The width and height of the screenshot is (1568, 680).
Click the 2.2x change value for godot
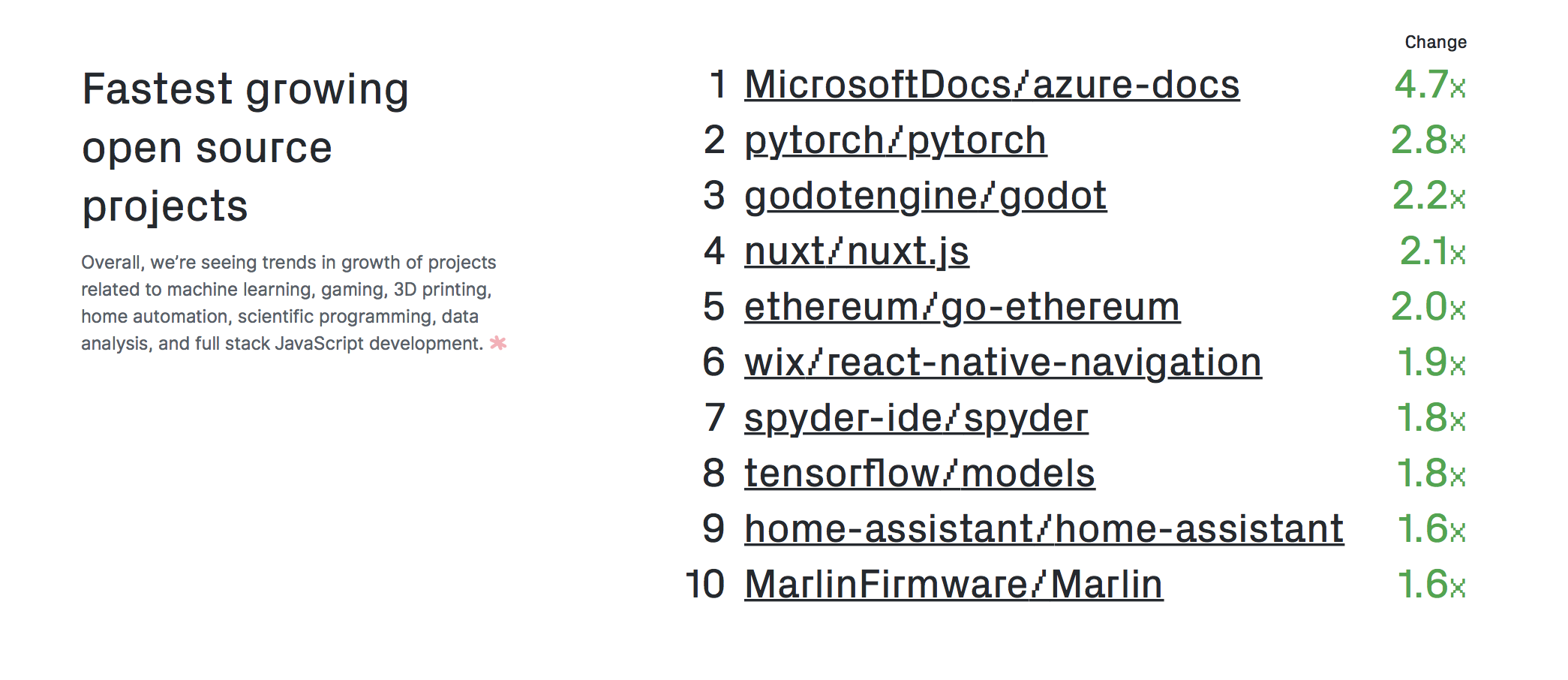[1428, 196]
